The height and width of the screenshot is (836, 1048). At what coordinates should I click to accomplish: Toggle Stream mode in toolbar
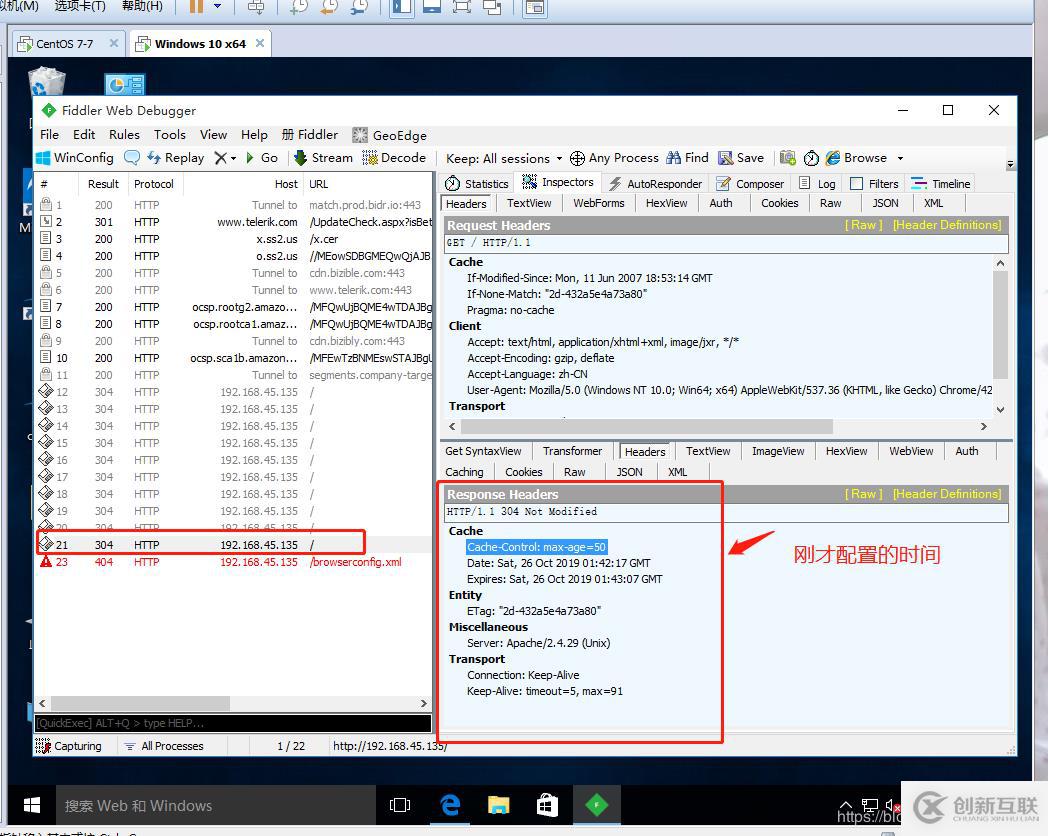[x=323, y=158]
